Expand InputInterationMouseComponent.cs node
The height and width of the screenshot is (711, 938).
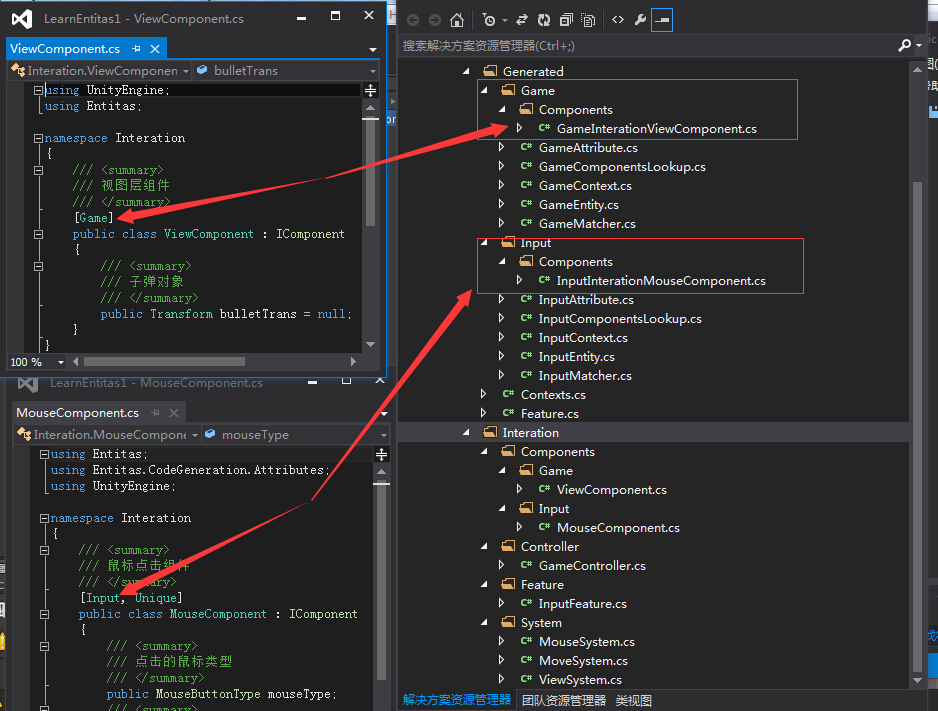coord(519,280)
